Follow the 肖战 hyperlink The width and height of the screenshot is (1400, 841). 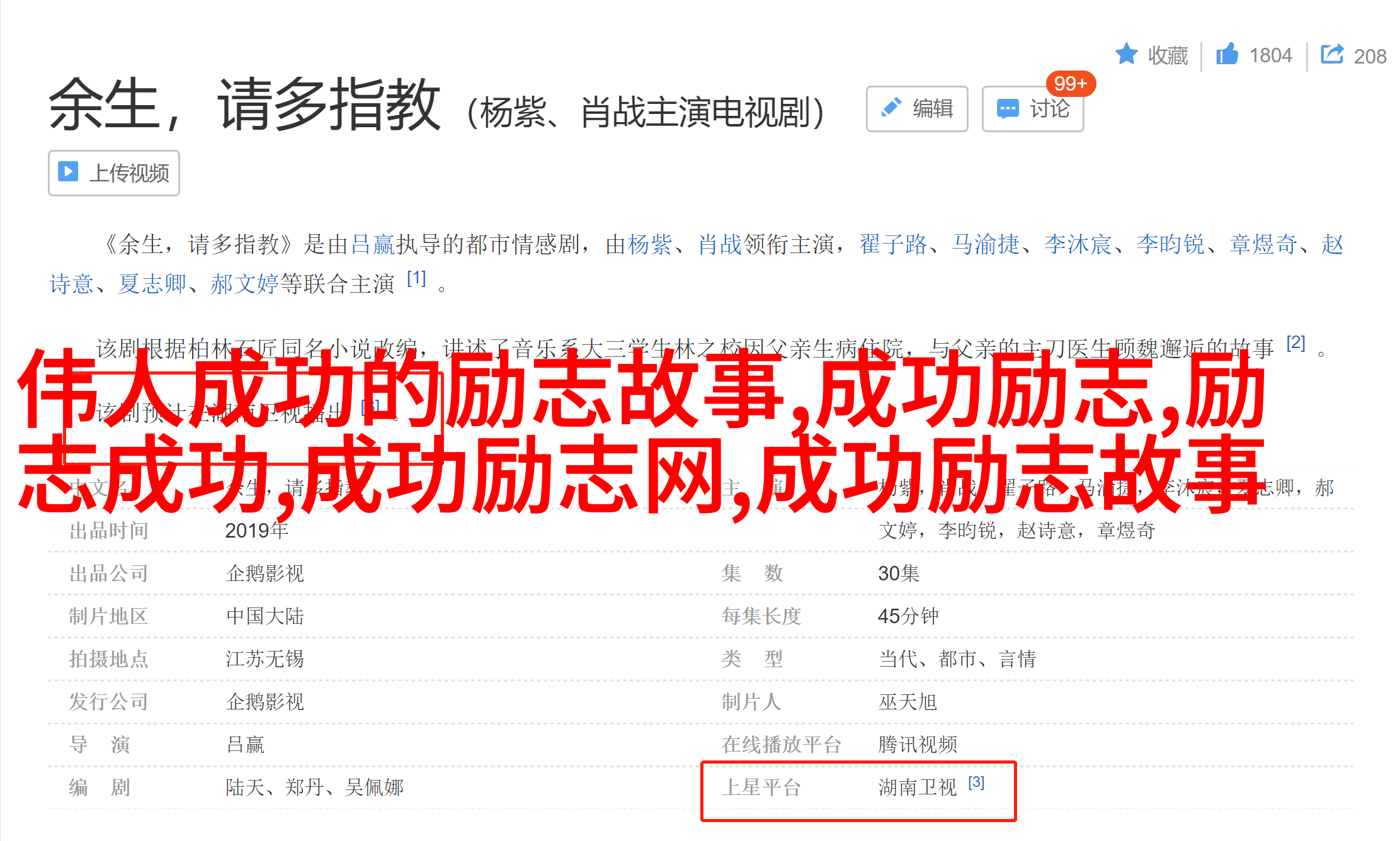click(x=720, y=244)
